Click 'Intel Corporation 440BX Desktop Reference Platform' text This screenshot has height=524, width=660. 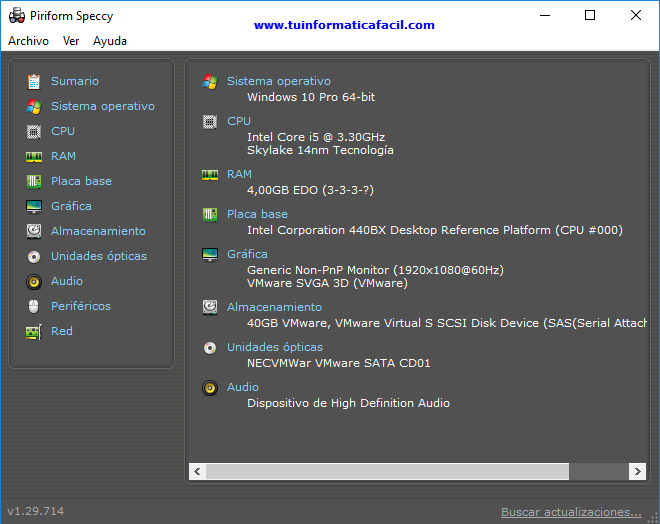[399, 230]
